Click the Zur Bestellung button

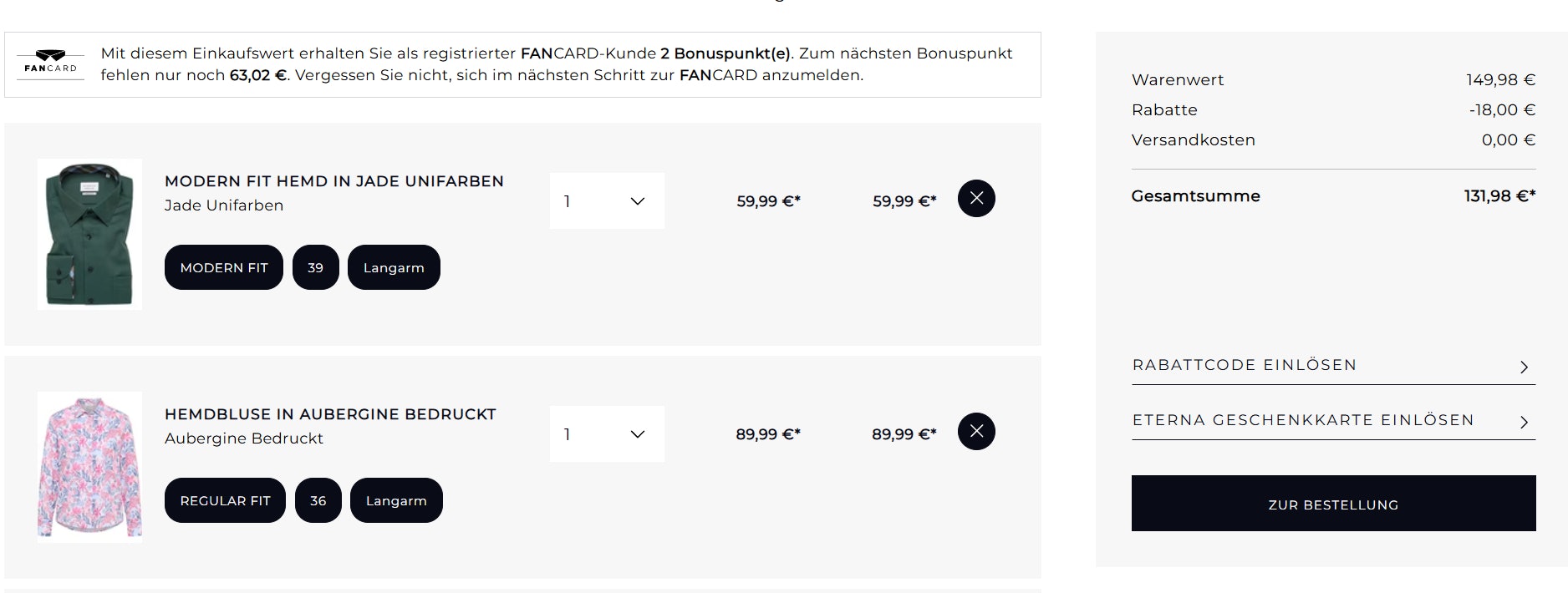pos(1333,504)
